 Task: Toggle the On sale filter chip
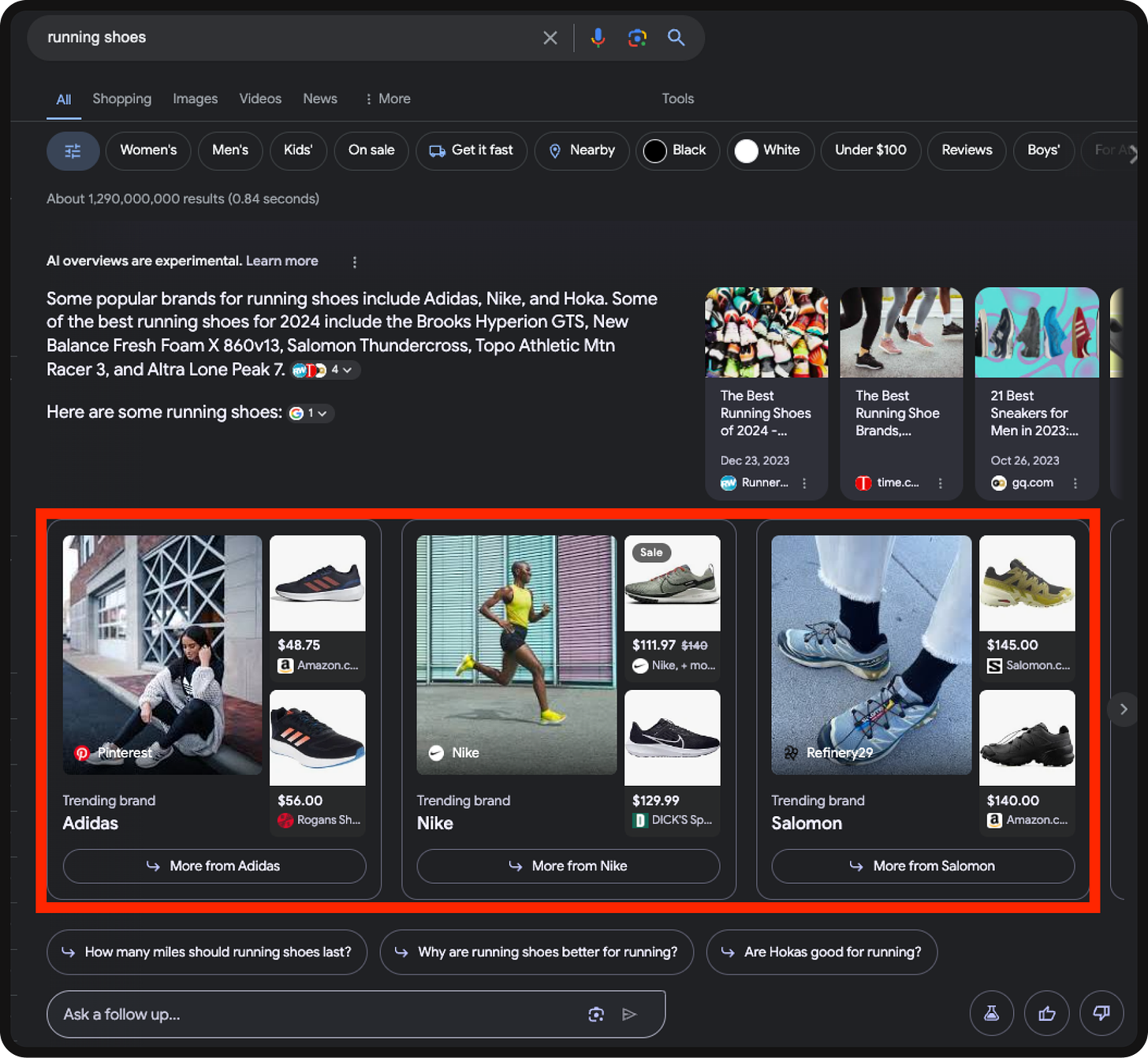coord(371,151)
